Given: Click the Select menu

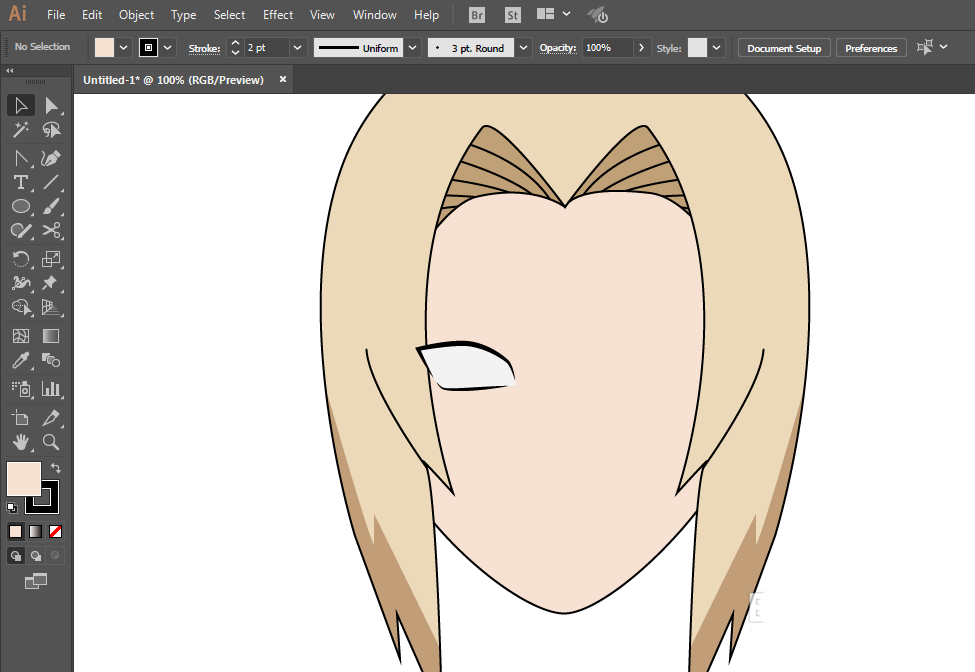Looking at the screenshot, I should click(x=229, y=15).
